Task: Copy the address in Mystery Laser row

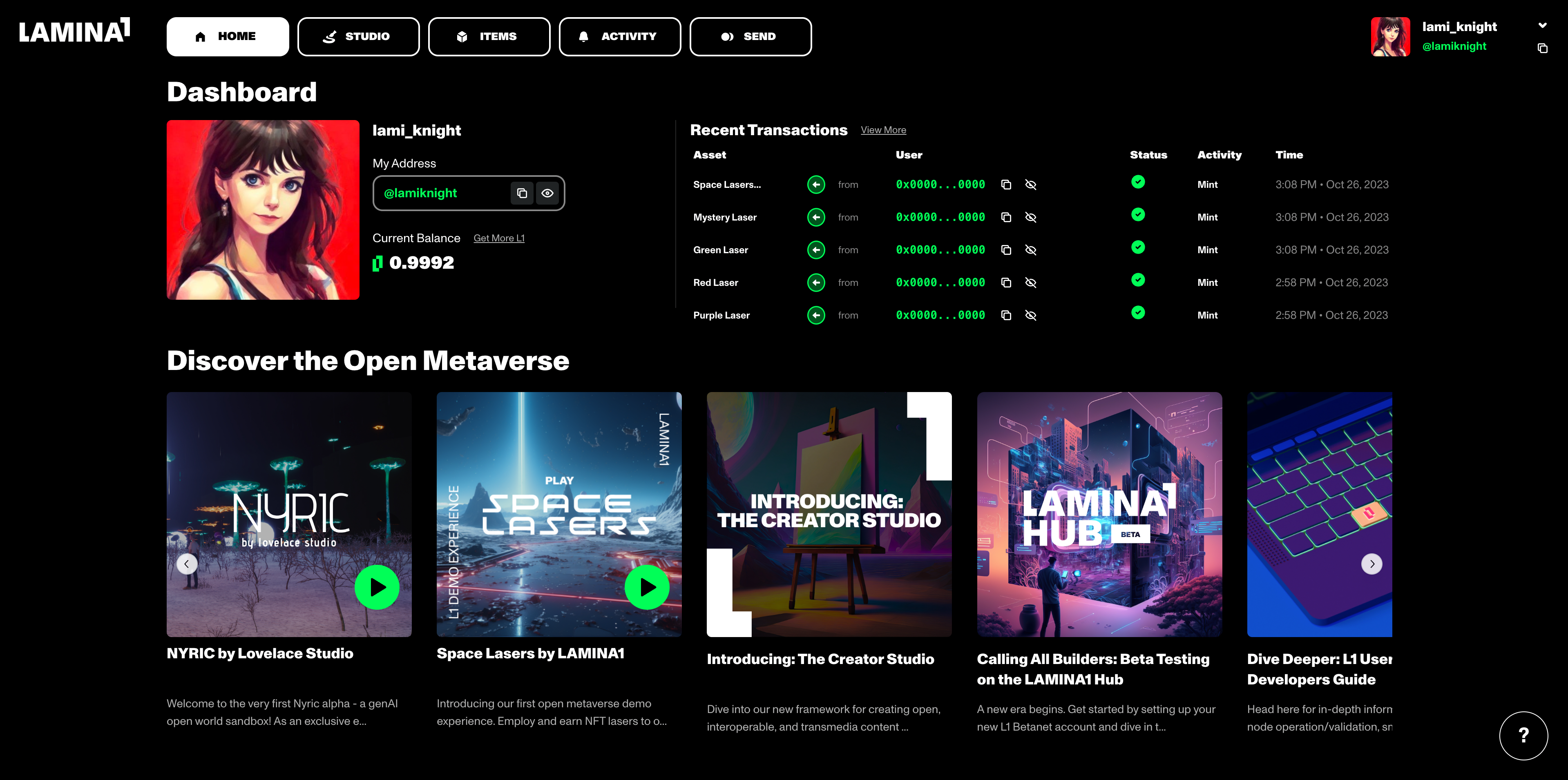Action: click(1006, 217)
